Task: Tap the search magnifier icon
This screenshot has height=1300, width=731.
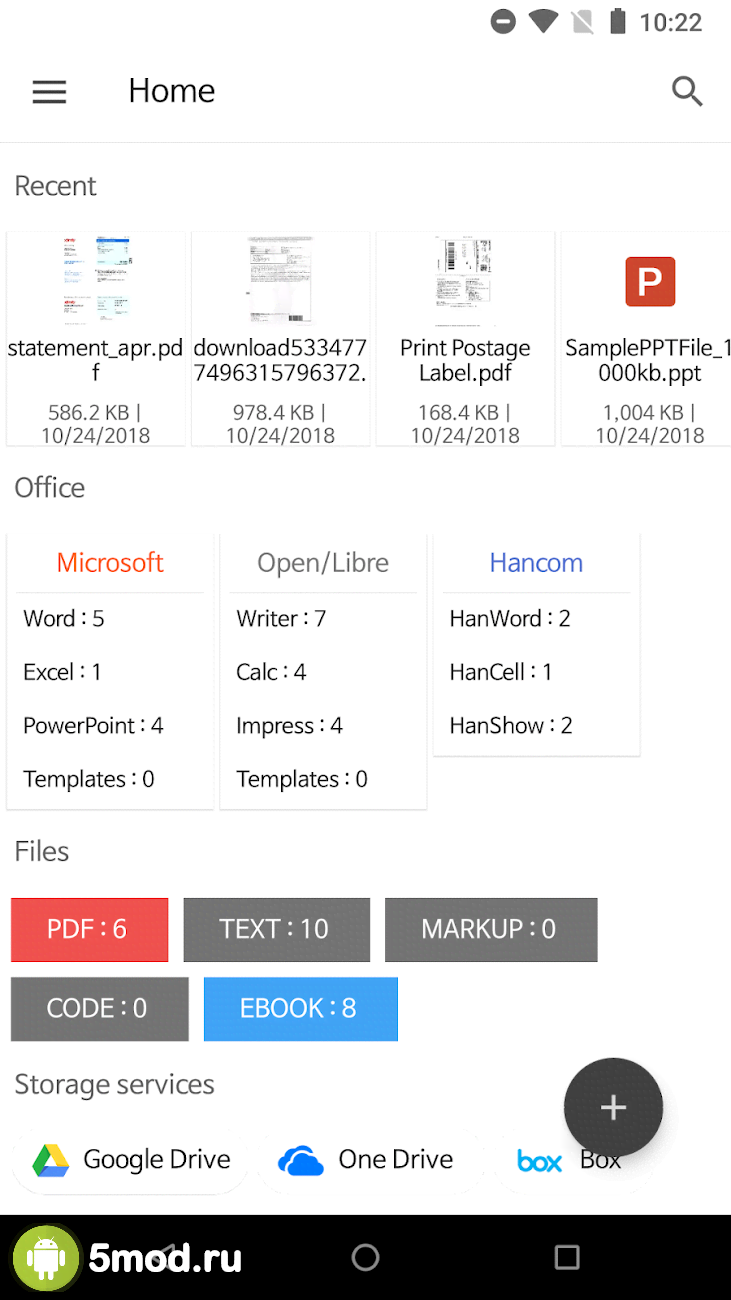Action: (687, 92)
